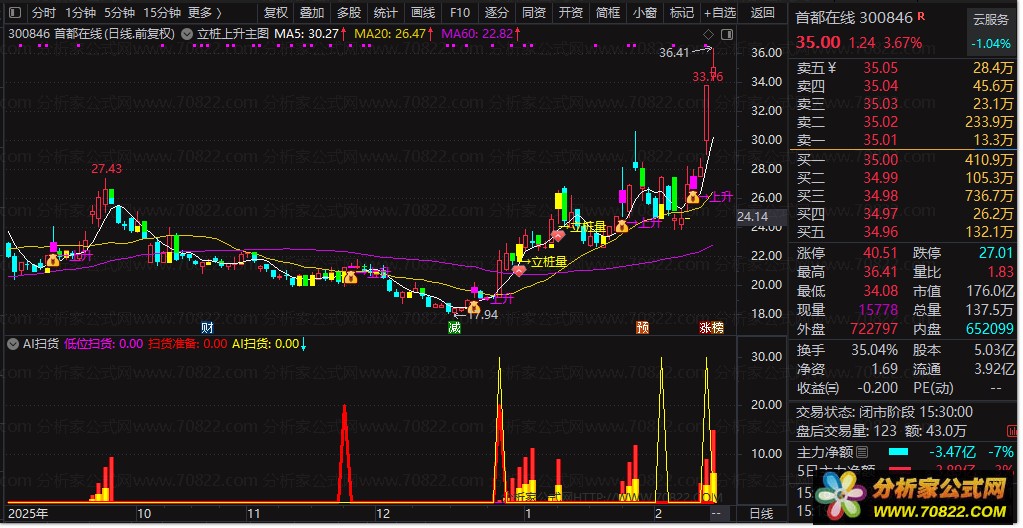Toggle right panel layout icon above chart
This screenshot has width=1023, height=528.
click(x=727, y=34)
